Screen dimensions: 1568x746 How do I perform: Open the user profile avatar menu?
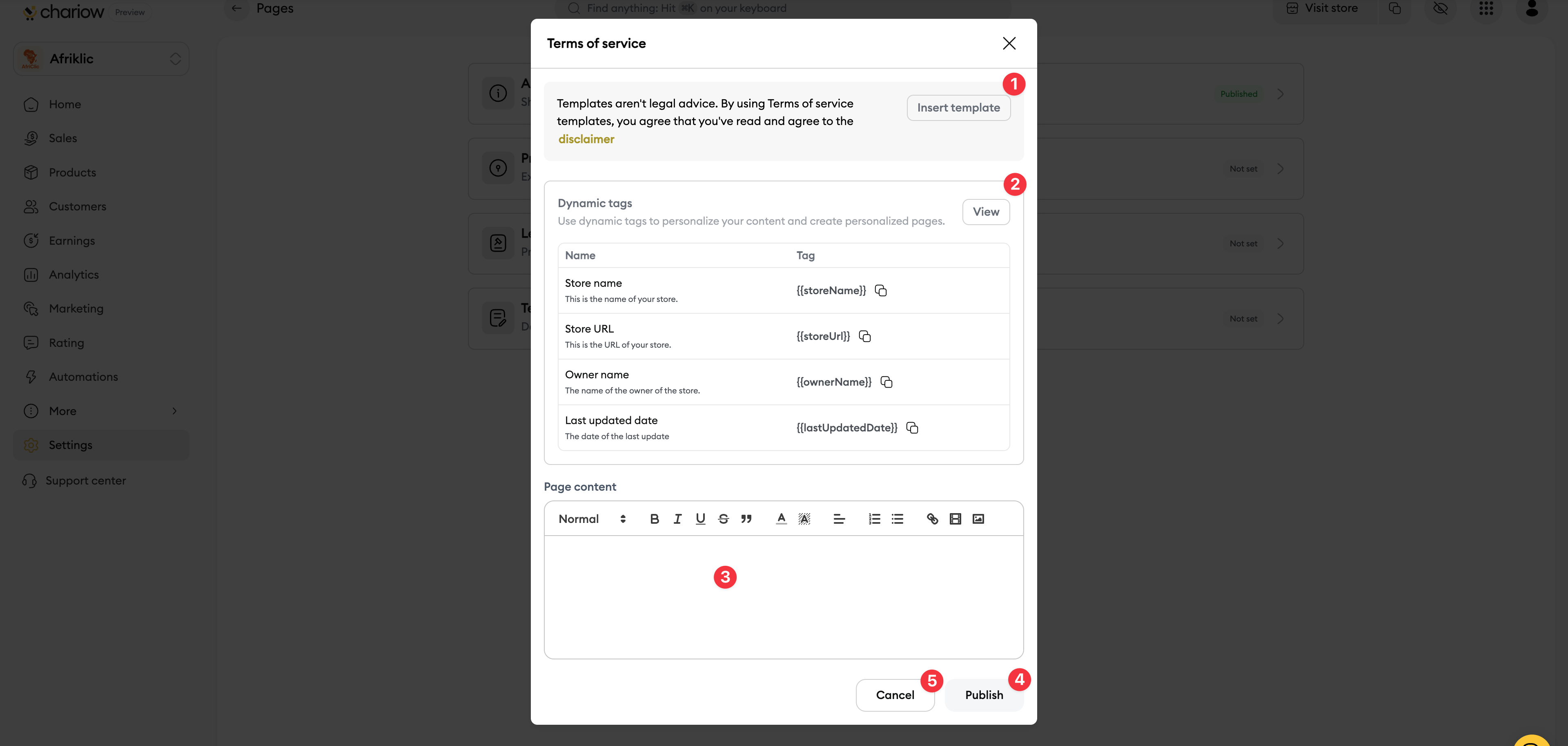[x=1532, y=9]
